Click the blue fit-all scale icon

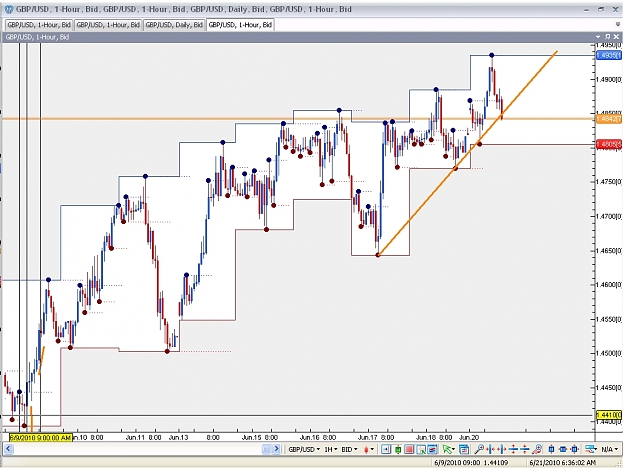[x=574, y=449]
